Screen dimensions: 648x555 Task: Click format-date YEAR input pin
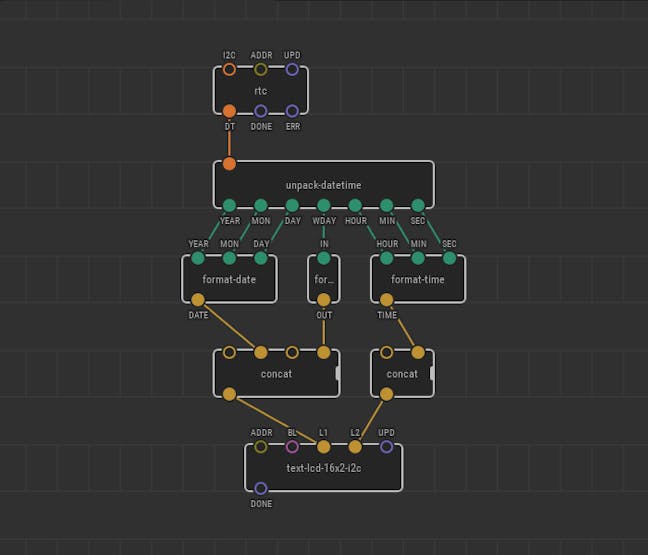pos(198,258)
